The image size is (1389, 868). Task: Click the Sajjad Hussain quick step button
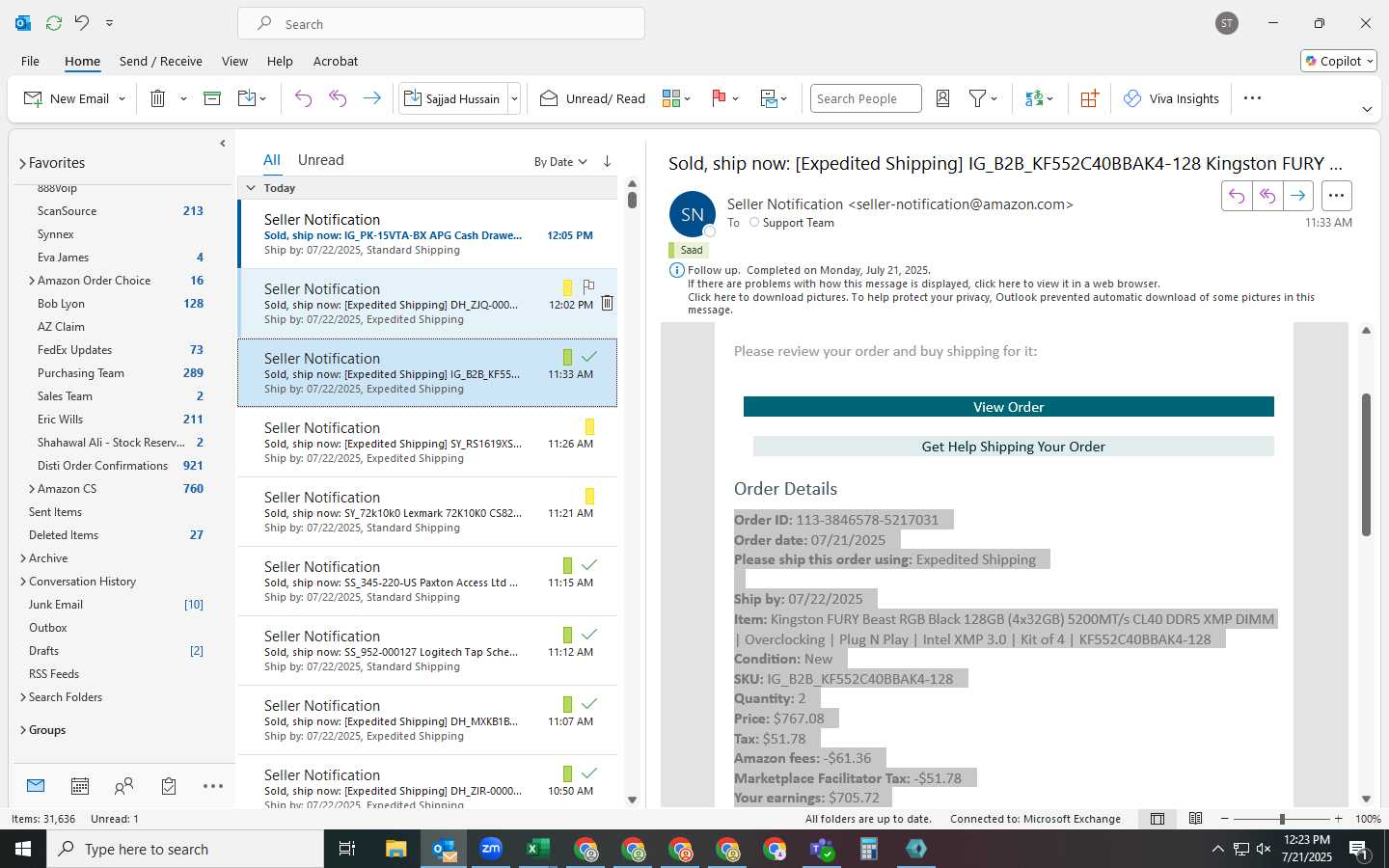[x=452, y=98]
